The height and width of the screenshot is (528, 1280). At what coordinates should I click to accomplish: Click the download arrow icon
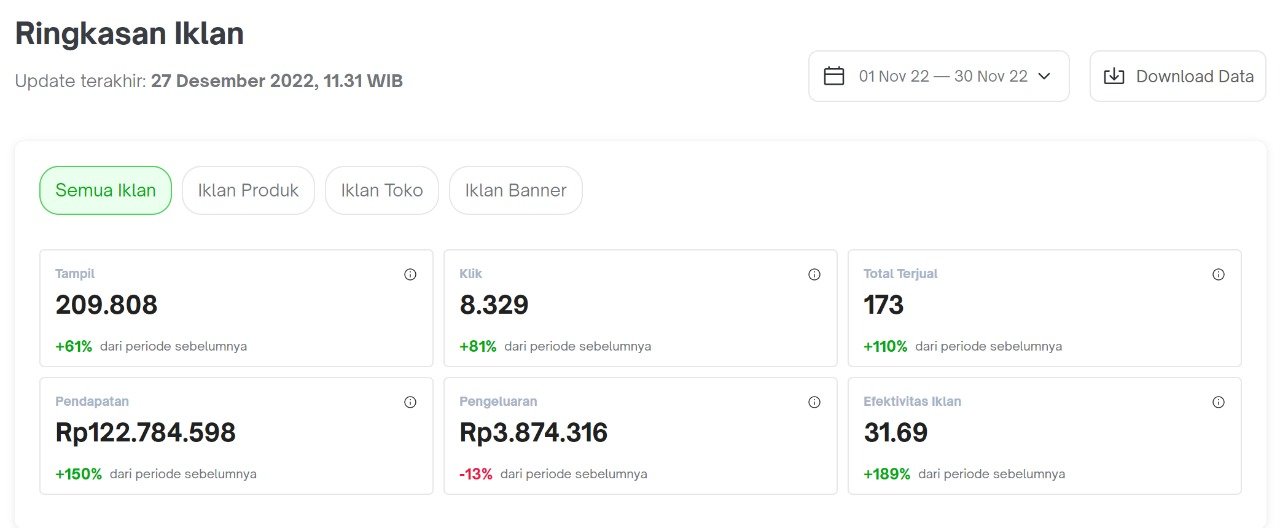pos(1114,76)
